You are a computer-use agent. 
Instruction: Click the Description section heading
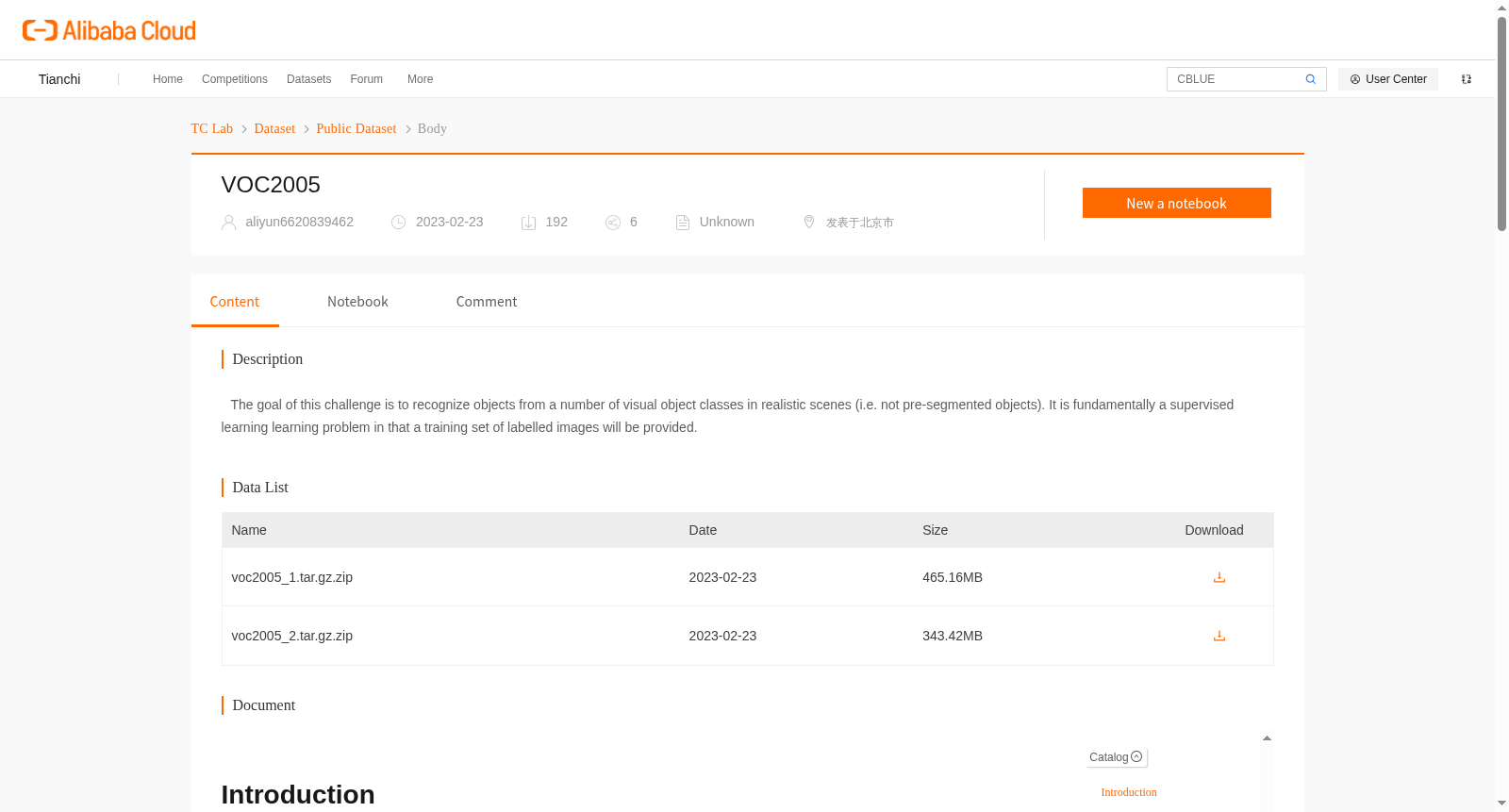pos(268,359)
